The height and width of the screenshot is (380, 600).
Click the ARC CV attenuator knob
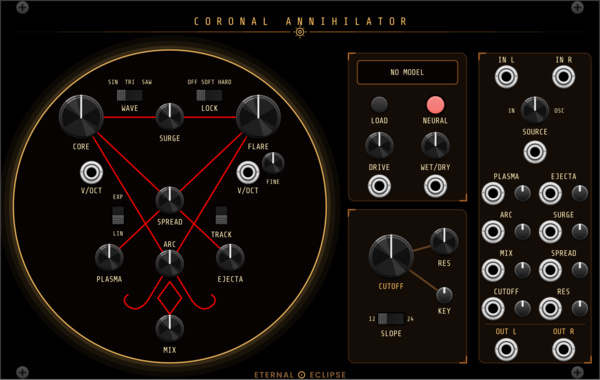pos(522,232)
